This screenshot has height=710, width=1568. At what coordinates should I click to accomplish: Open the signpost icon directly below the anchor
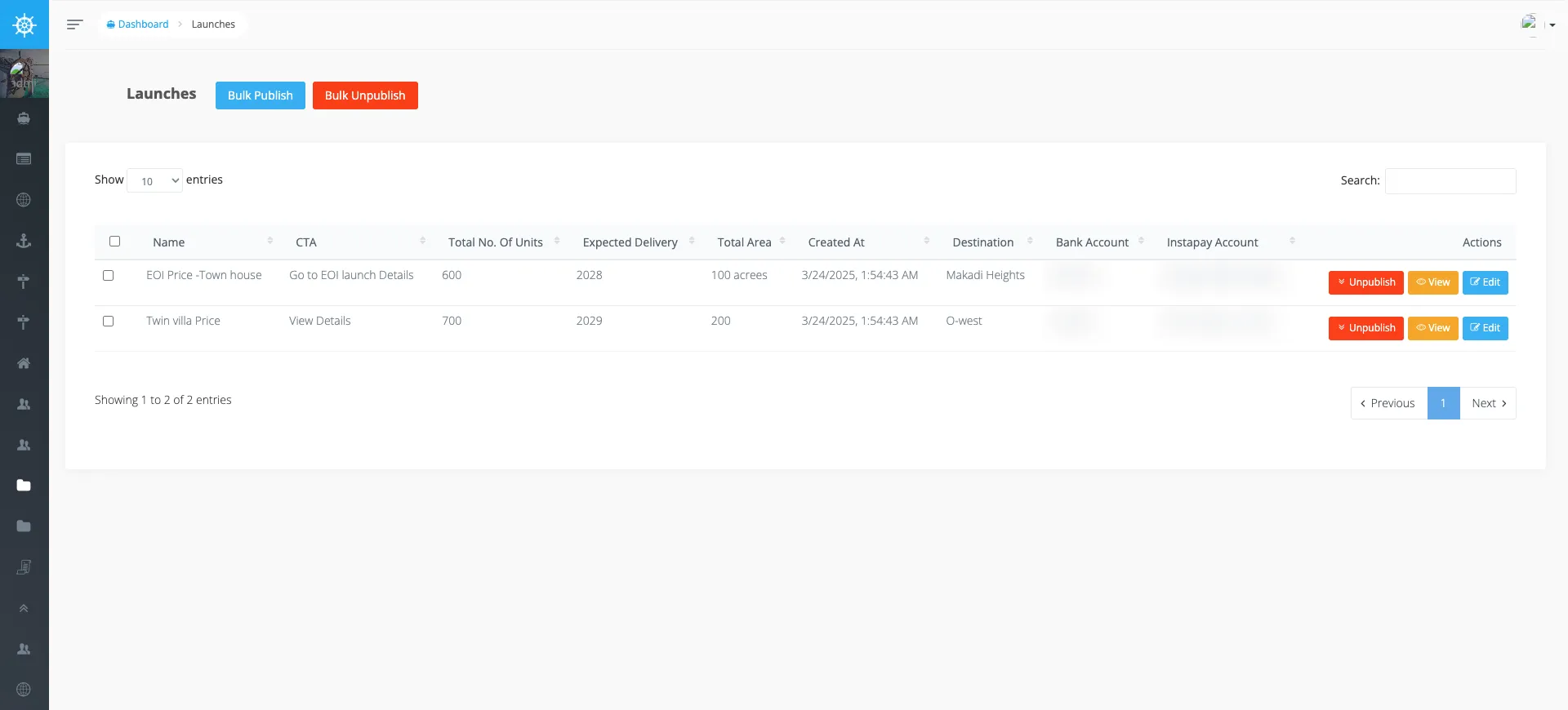[24, 282]
